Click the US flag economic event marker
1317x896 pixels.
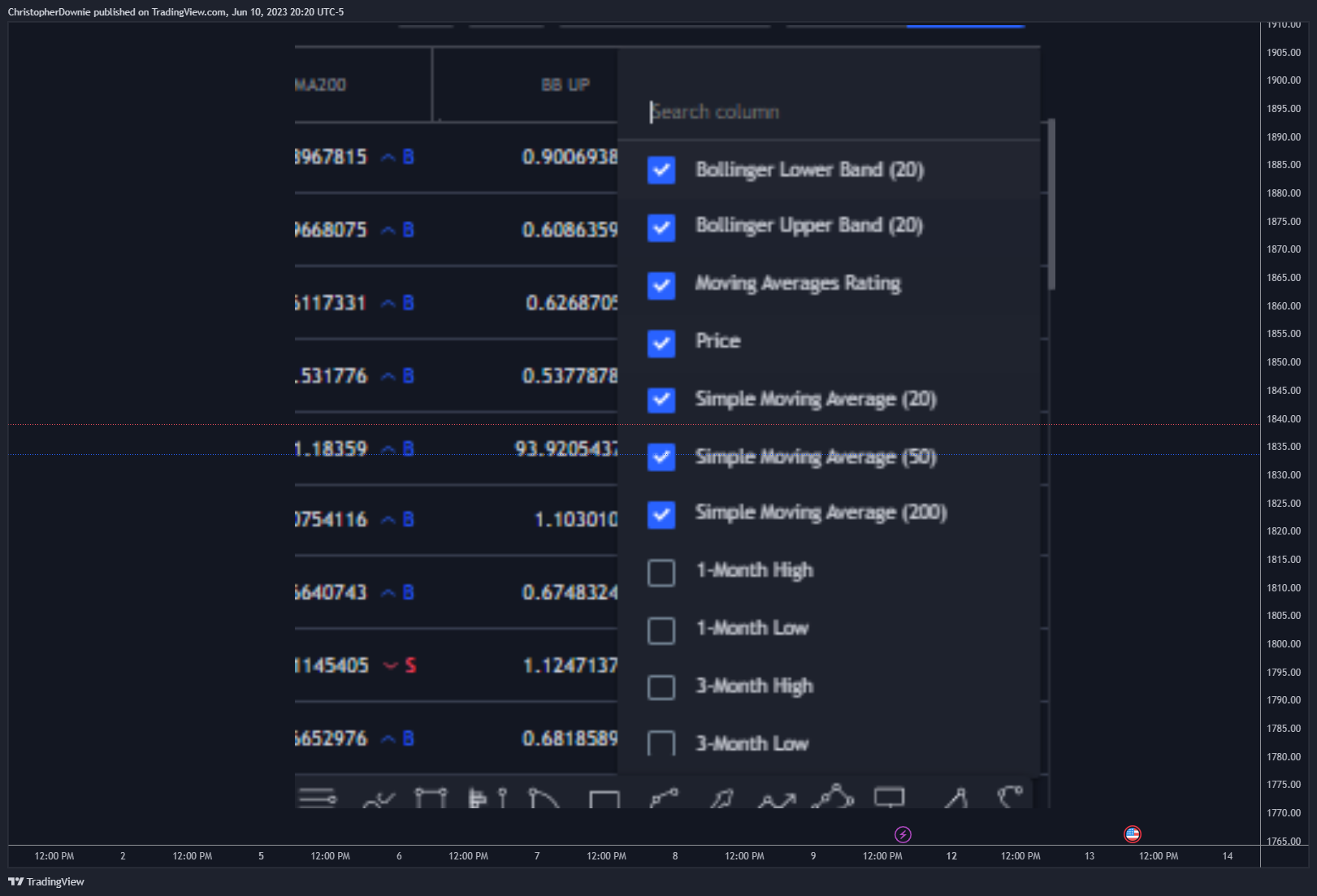[1133, 833]
